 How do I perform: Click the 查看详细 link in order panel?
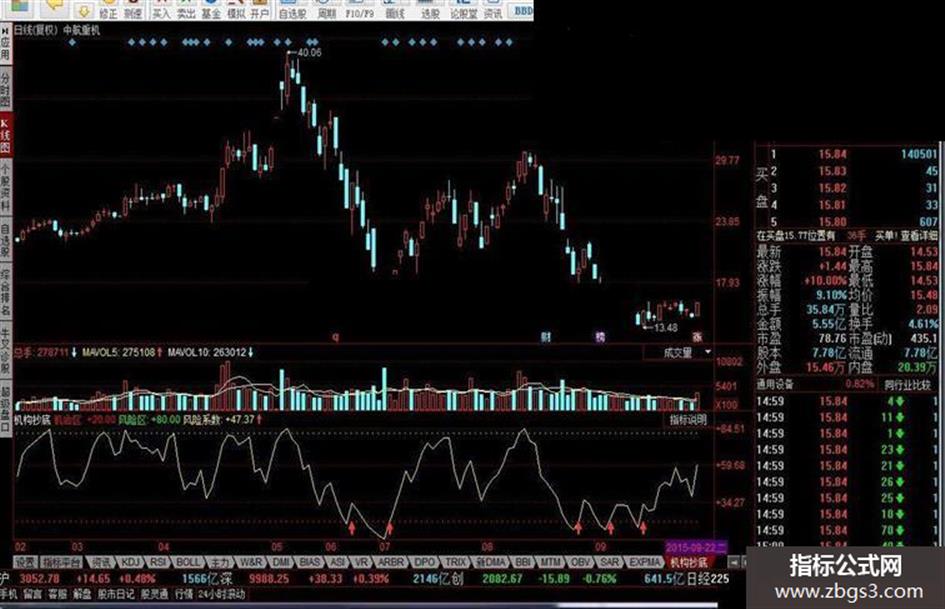920,236
